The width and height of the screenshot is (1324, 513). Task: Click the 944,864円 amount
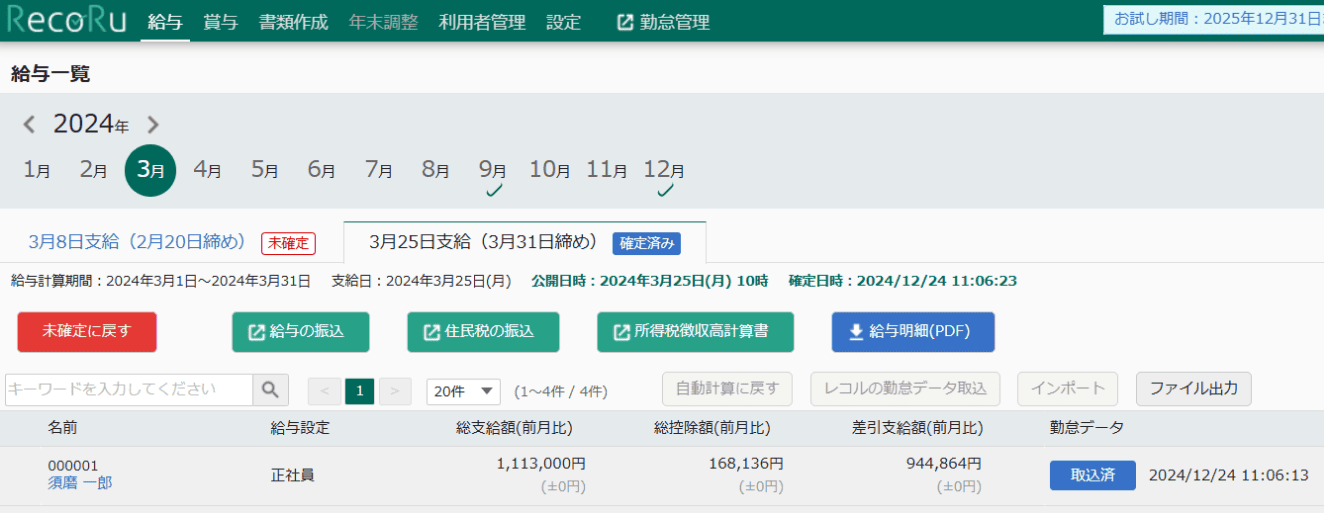tap(944, 464)
